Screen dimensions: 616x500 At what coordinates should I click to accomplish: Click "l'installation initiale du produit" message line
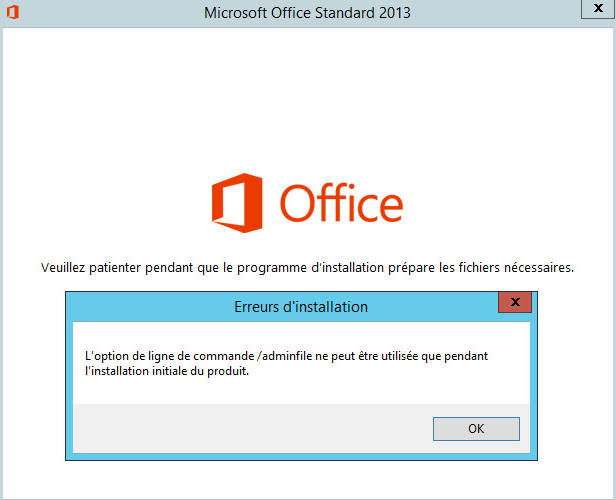(x=167, y=371)
